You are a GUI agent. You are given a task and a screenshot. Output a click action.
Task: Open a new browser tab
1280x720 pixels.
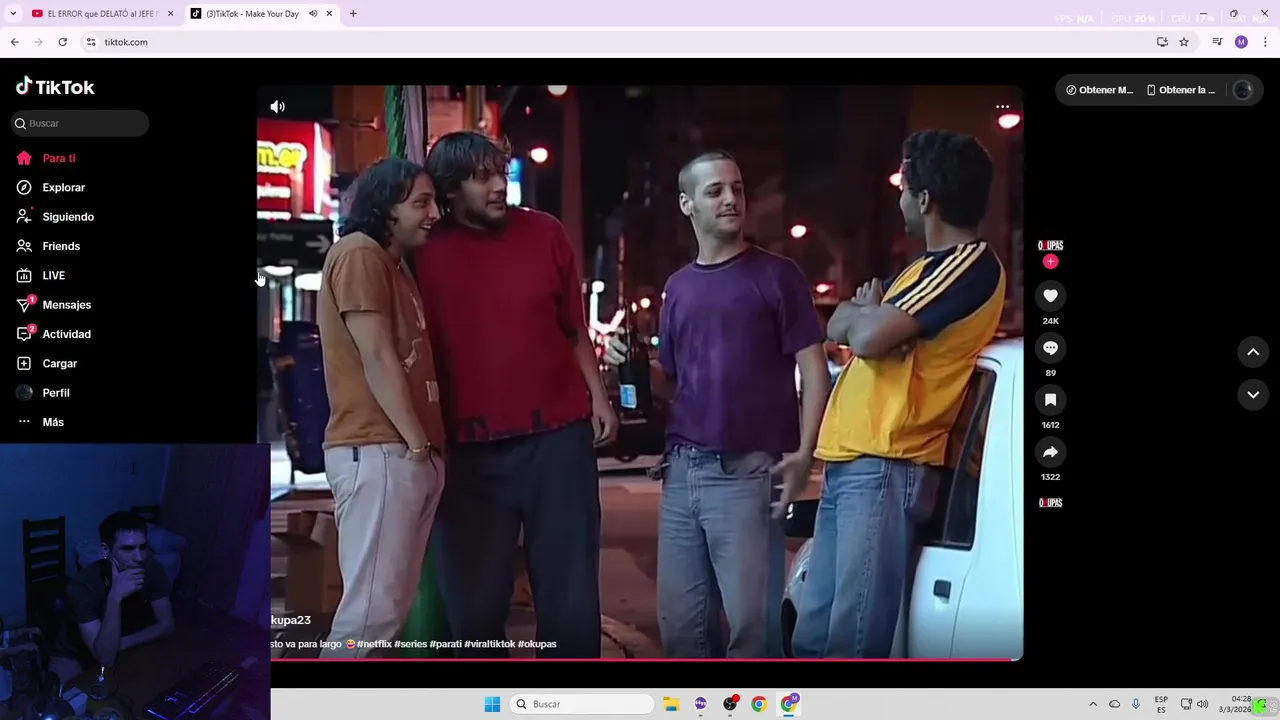(x=353, y=14)
